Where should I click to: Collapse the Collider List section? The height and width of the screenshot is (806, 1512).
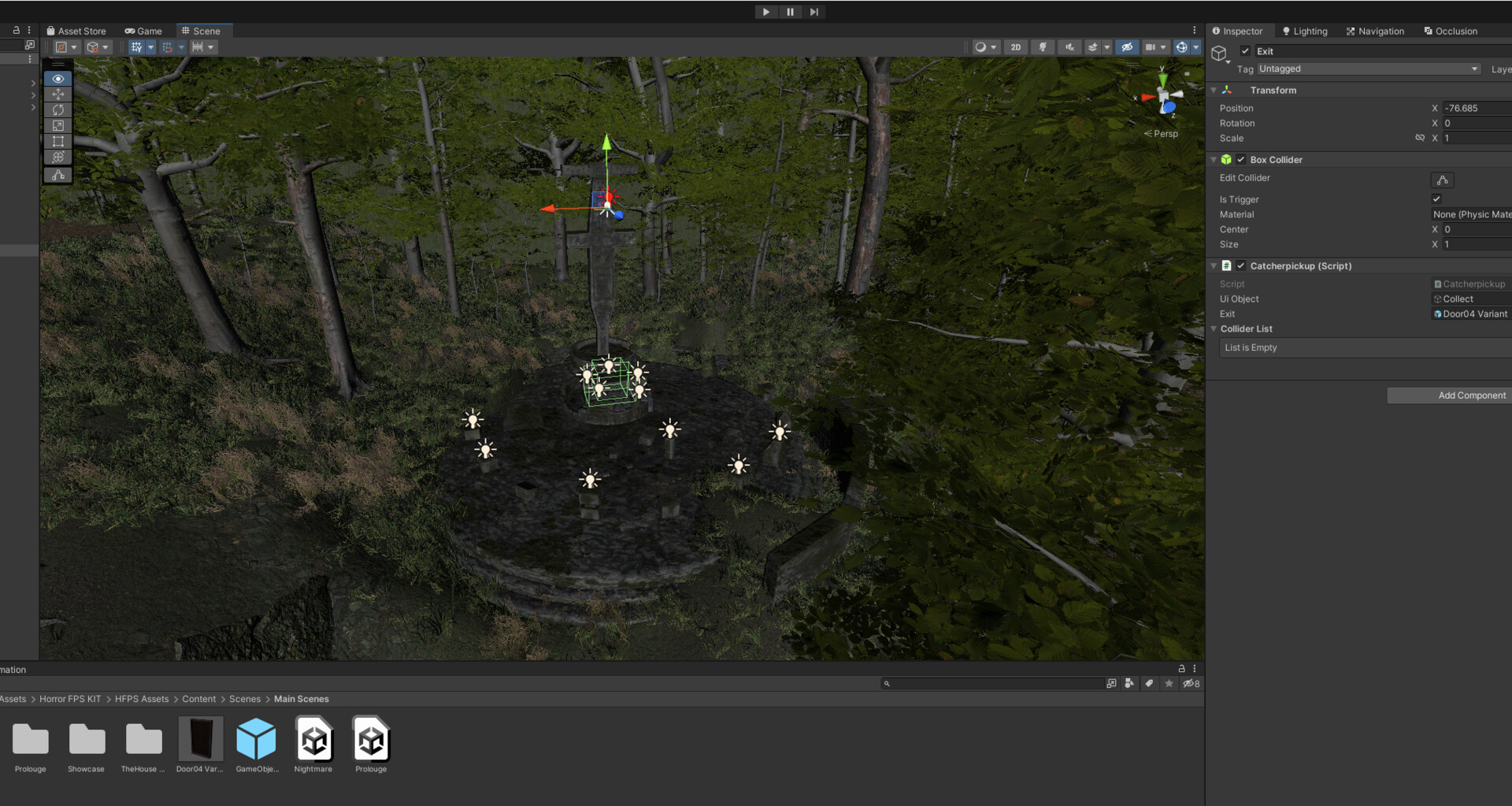pyautogui.click(x=1214, y=329)
